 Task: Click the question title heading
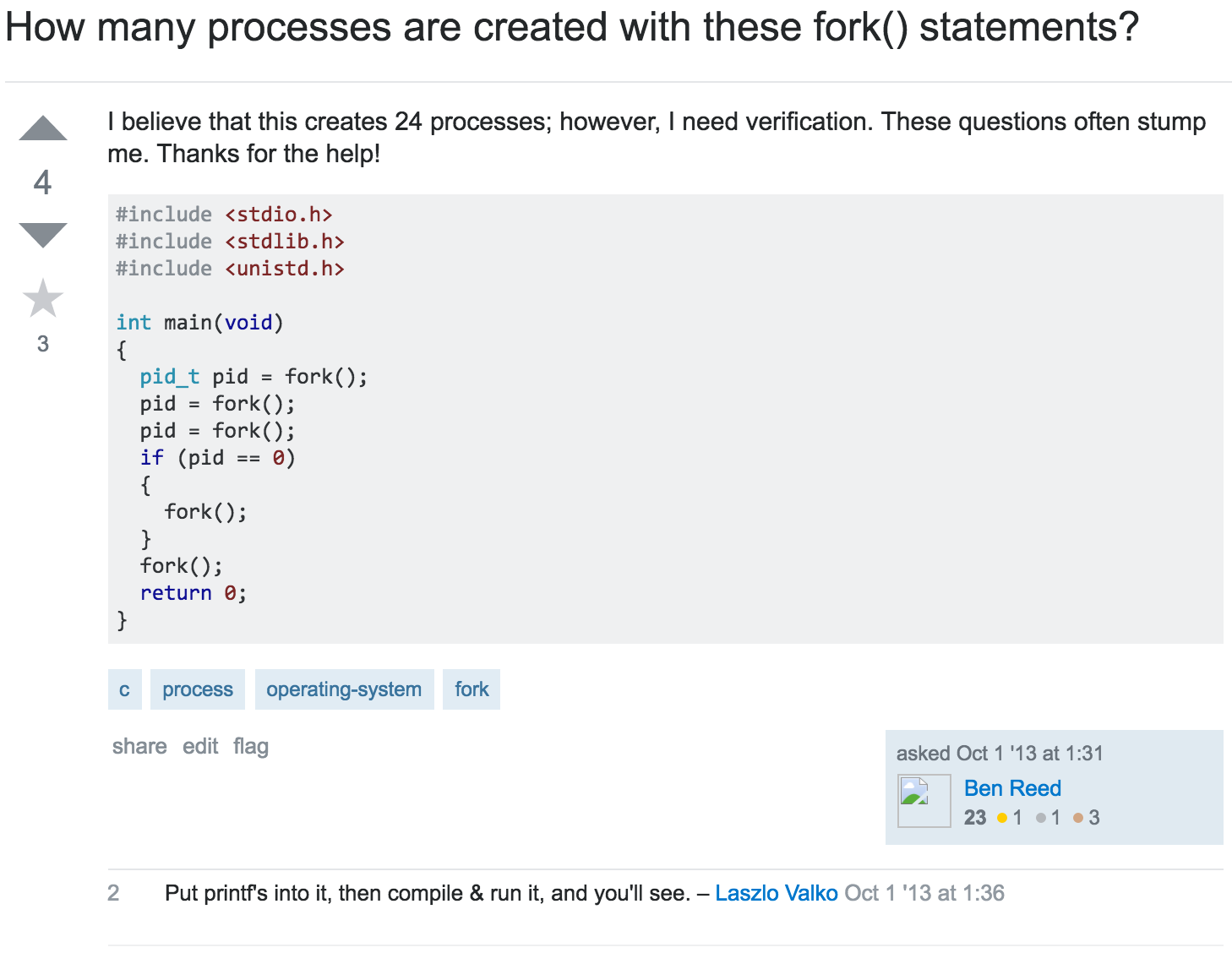[572, 28]
